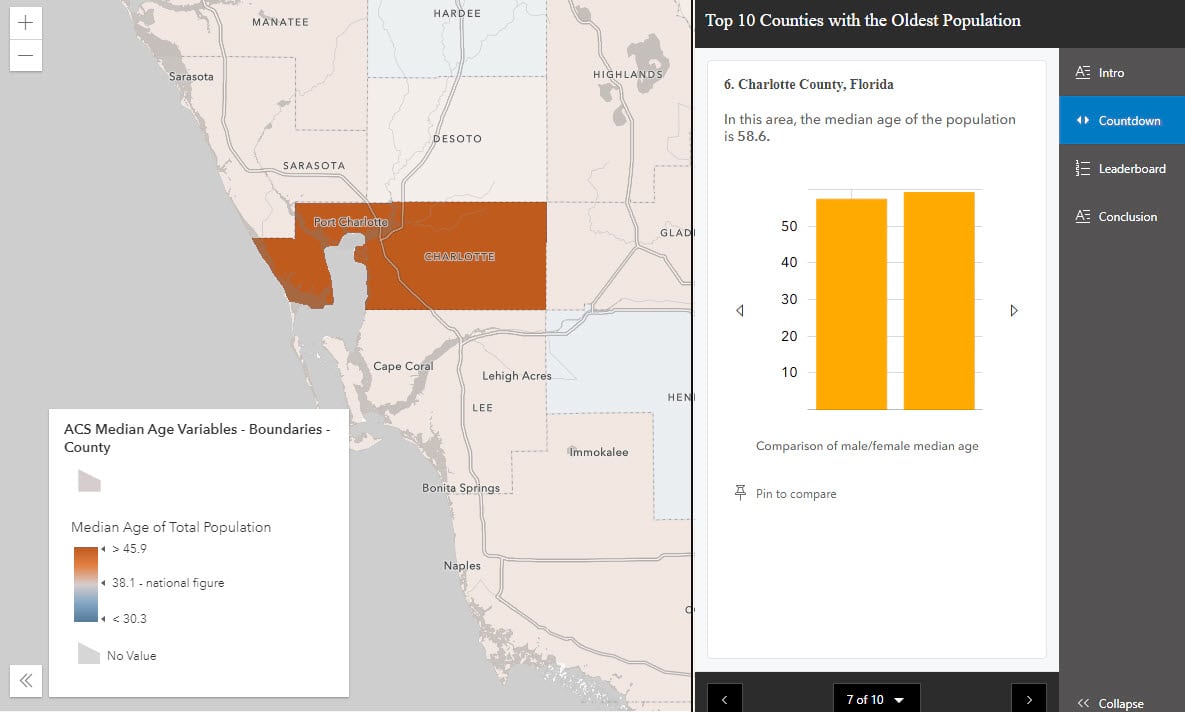1185x712 pixels.
Task: Click the Cape Coral map label
Action: coord(403,366)
